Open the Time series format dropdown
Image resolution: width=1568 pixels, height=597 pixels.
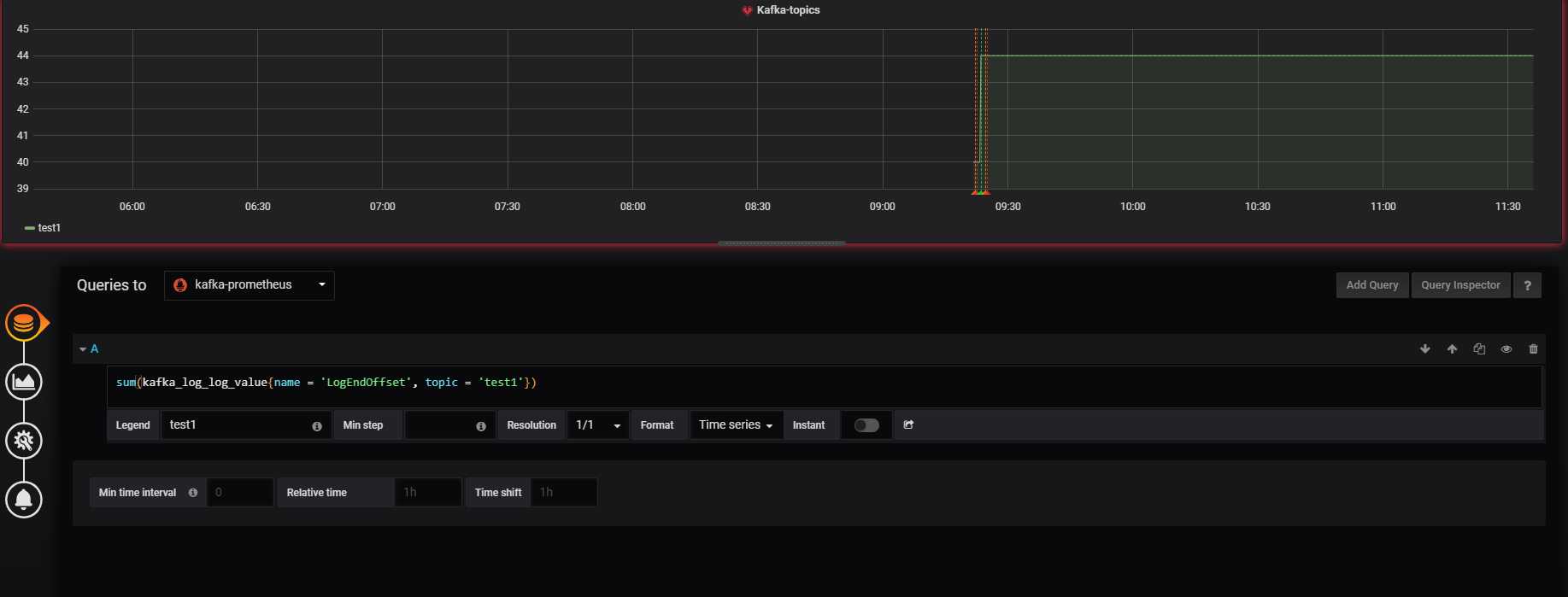(736, 425)
